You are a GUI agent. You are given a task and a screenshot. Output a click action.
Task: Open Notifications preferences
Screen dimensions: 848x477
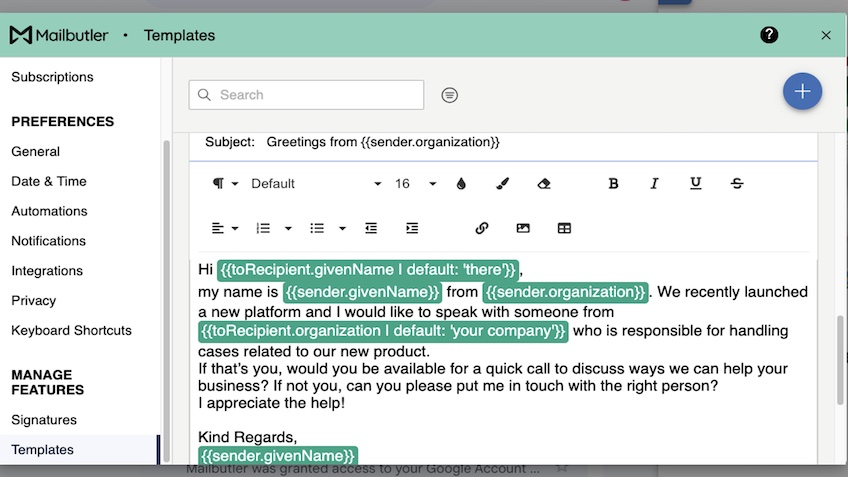tap(49, 241)
